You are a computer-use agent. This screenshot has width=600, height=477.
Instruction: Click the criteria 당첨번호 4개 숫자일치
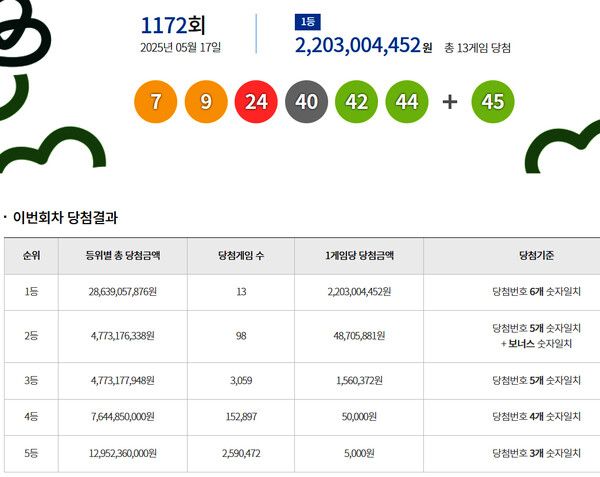pos(536,417)
